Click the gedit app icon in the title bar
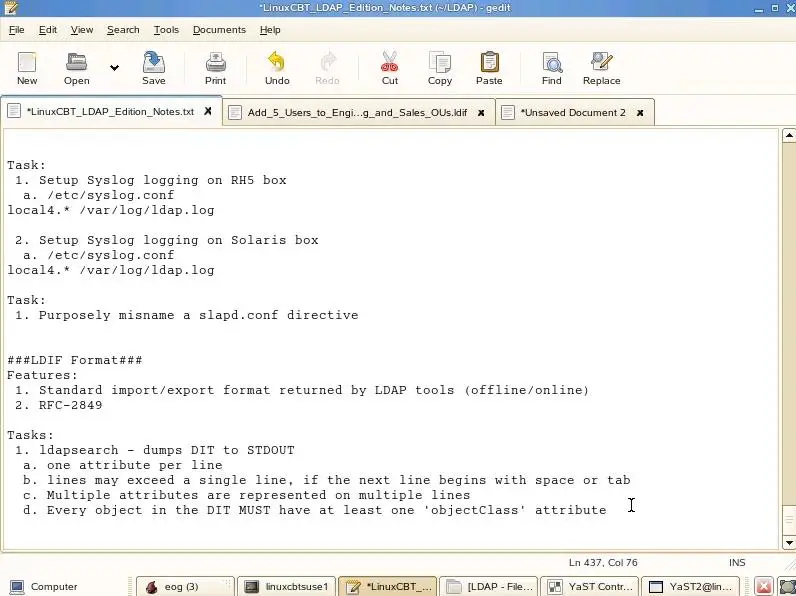This screenshot has height=596, width=796. point(11,8)
